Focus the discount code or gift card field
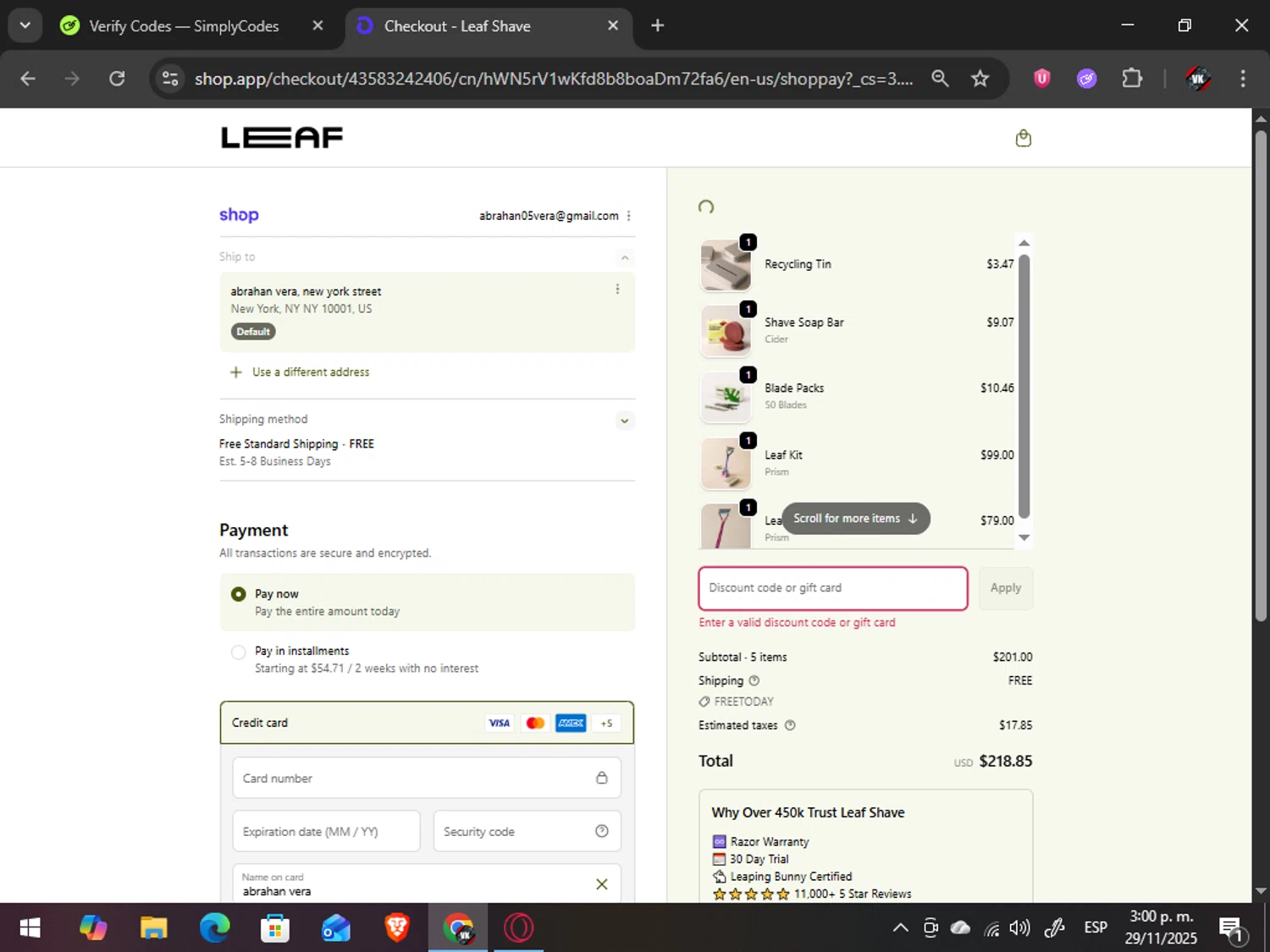Image resolution: width=1270 pixels, height=952 pixels. pyautogui.click(x=833, y=588)
